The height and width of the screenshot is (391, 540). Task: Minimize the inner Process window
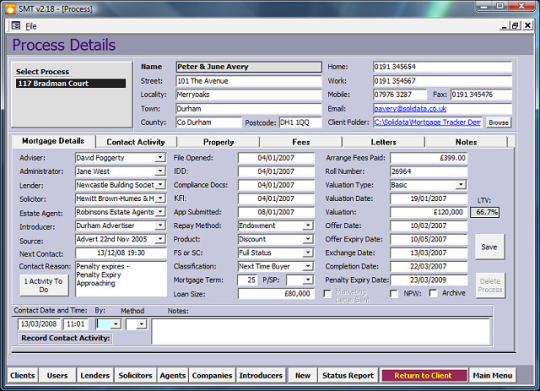pos(505,25)
